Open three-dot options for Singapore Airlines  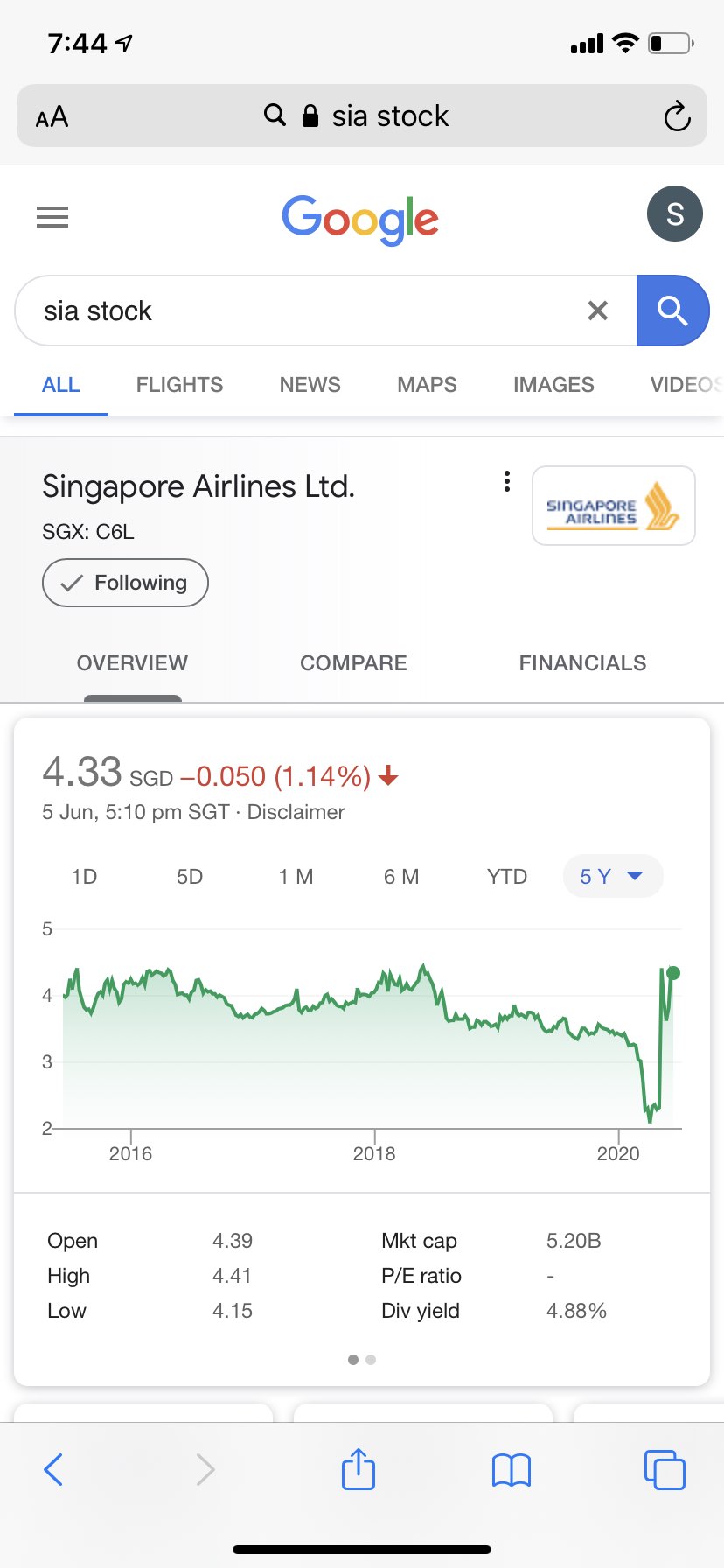(507, 481)
